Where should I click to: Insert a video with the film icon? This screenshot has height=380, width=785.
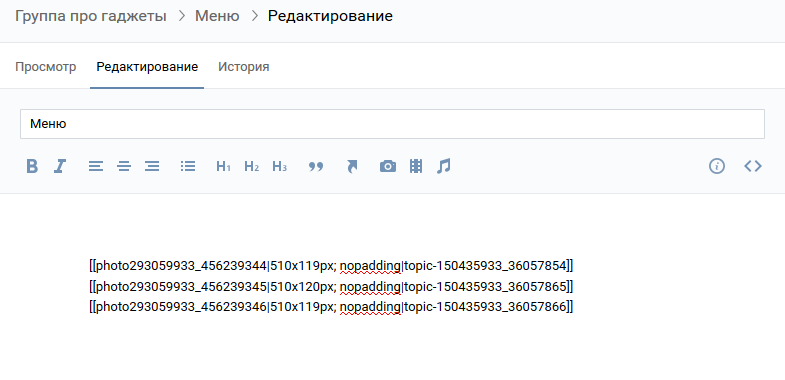(x=416, y=166)
